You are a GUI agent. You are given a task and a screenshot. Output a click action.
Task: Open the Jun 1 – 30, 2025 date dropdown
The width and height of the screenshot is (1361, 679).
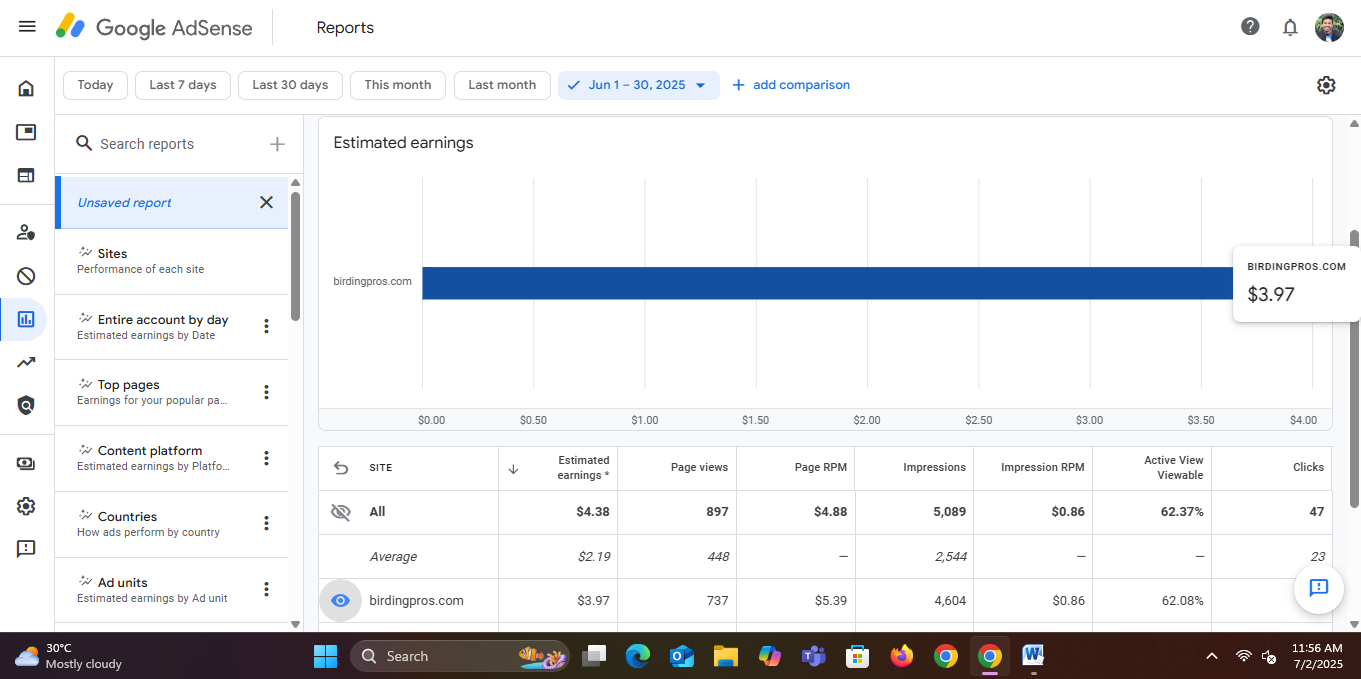[638, 85]
